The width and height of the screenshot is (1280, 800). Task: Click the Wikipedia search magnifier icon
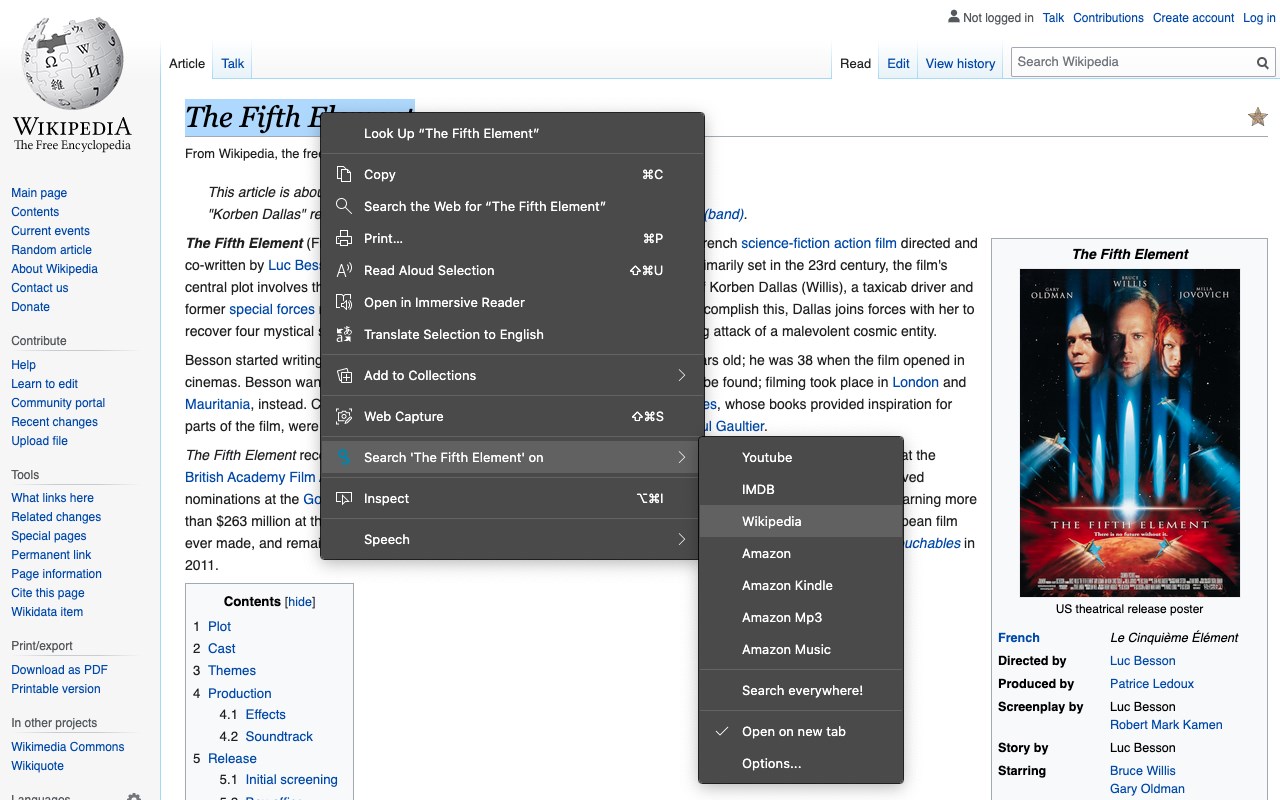[1263, 62]
